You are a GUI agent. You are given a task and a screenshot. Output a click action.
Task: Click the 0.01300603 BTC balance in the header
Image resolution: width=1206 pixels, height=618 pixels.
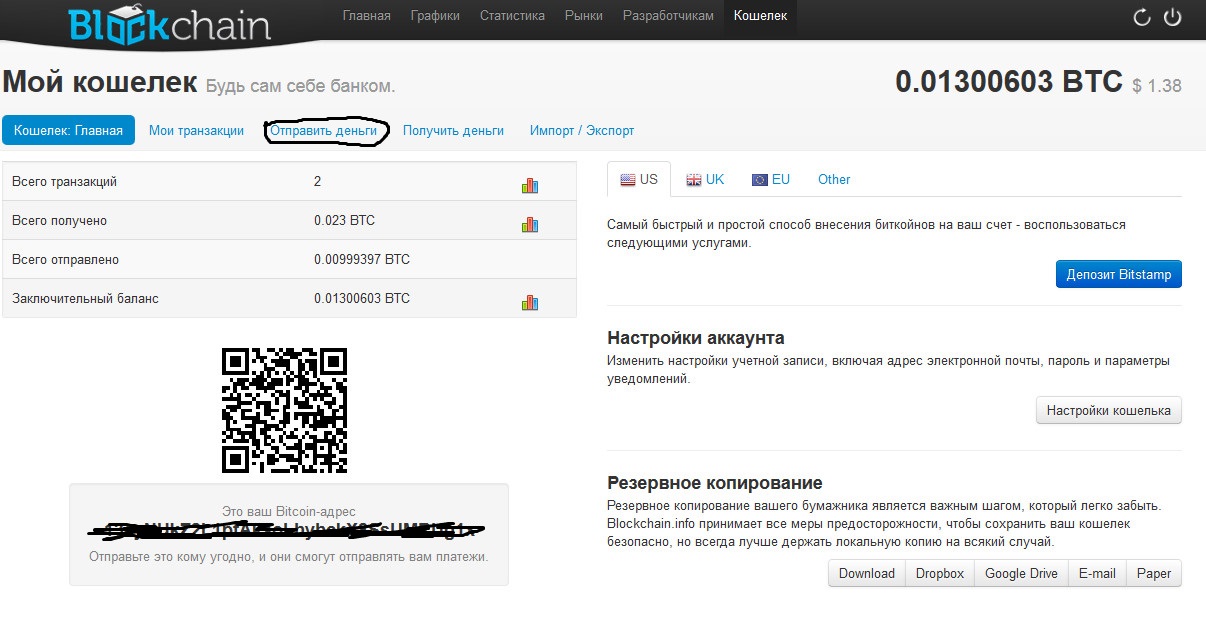point(1009,82)
